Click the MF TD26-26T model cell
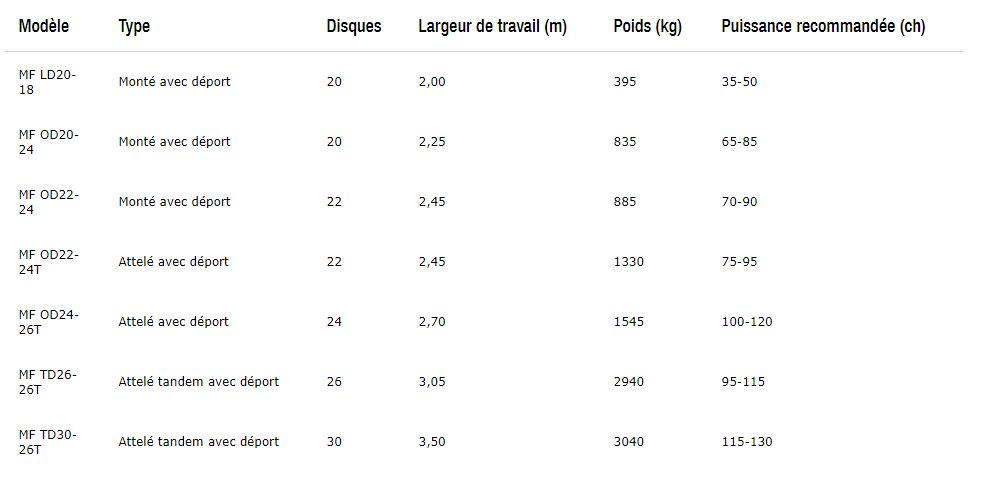The width and height of the screenshot is (990, 488). click(47, 382)
